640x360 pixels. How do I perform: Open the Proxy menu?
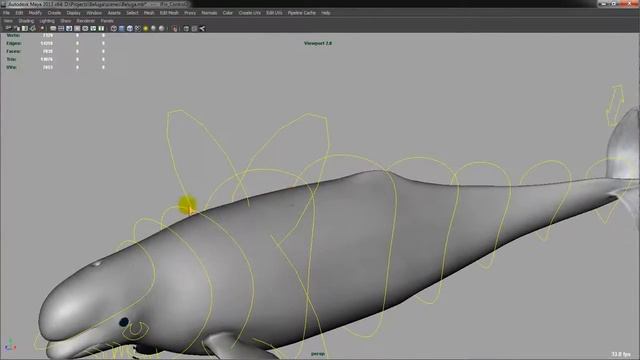[x=190, y=13]
